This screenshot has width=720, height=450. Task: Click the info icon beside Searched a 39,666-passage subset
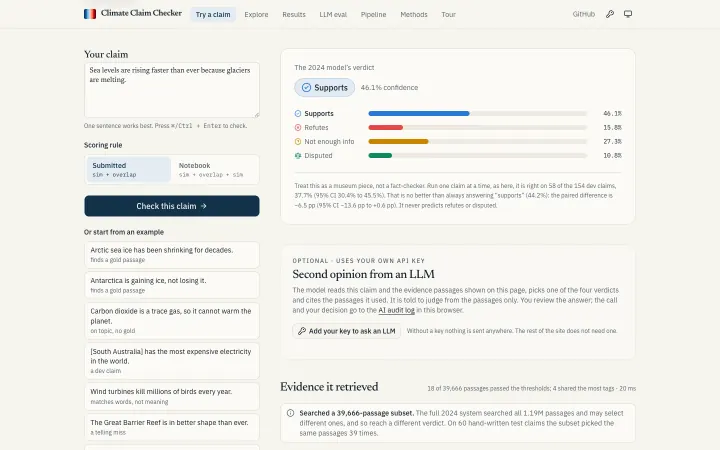coord(290,413)
